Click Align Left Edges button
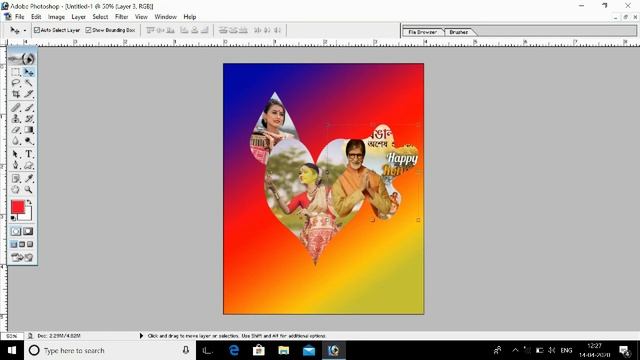The width and height of the screenshot is (640, 360). [184, 30]
